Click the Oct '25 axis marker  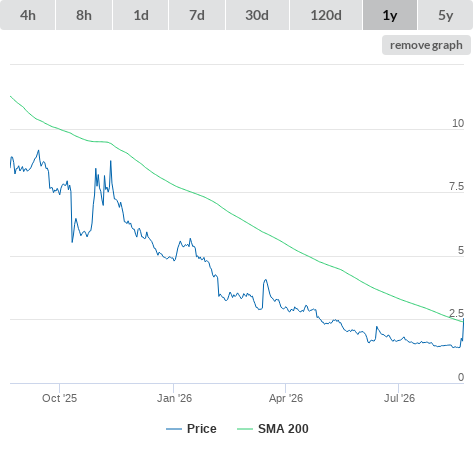coord(59,398)
